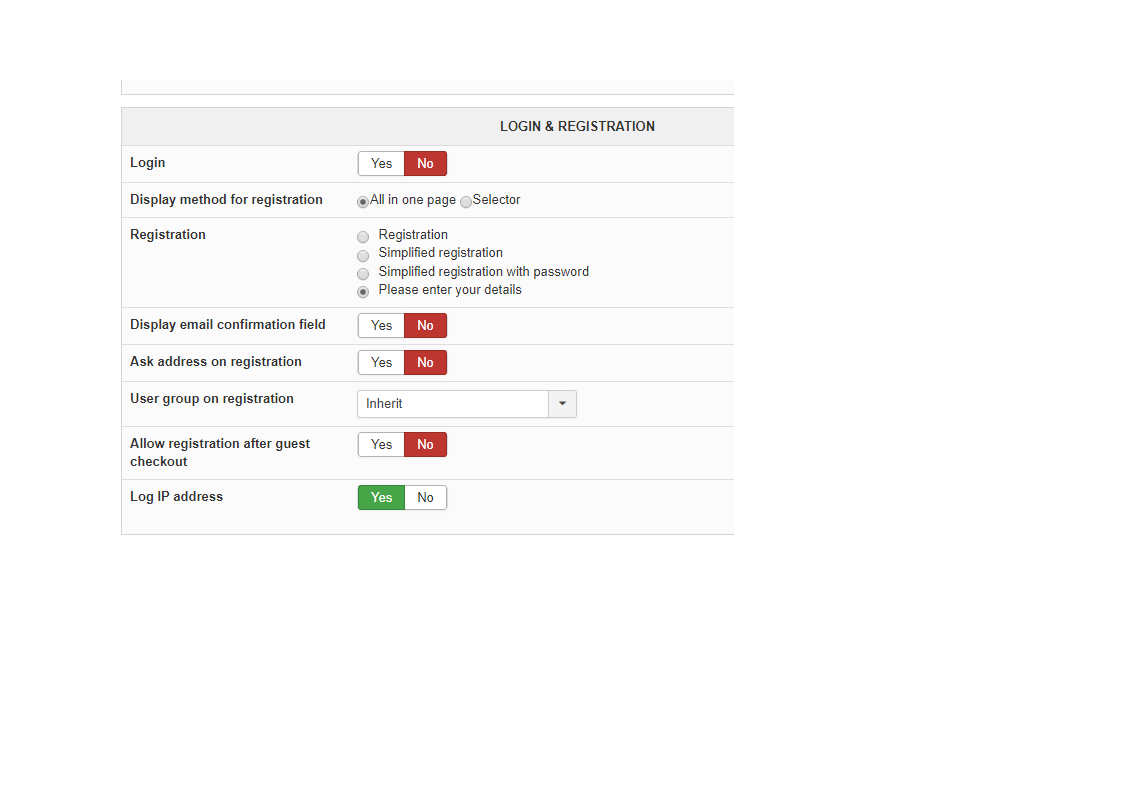Allow registration after guest checkout: Yes
1122x793 pixels.
point(381,445)
